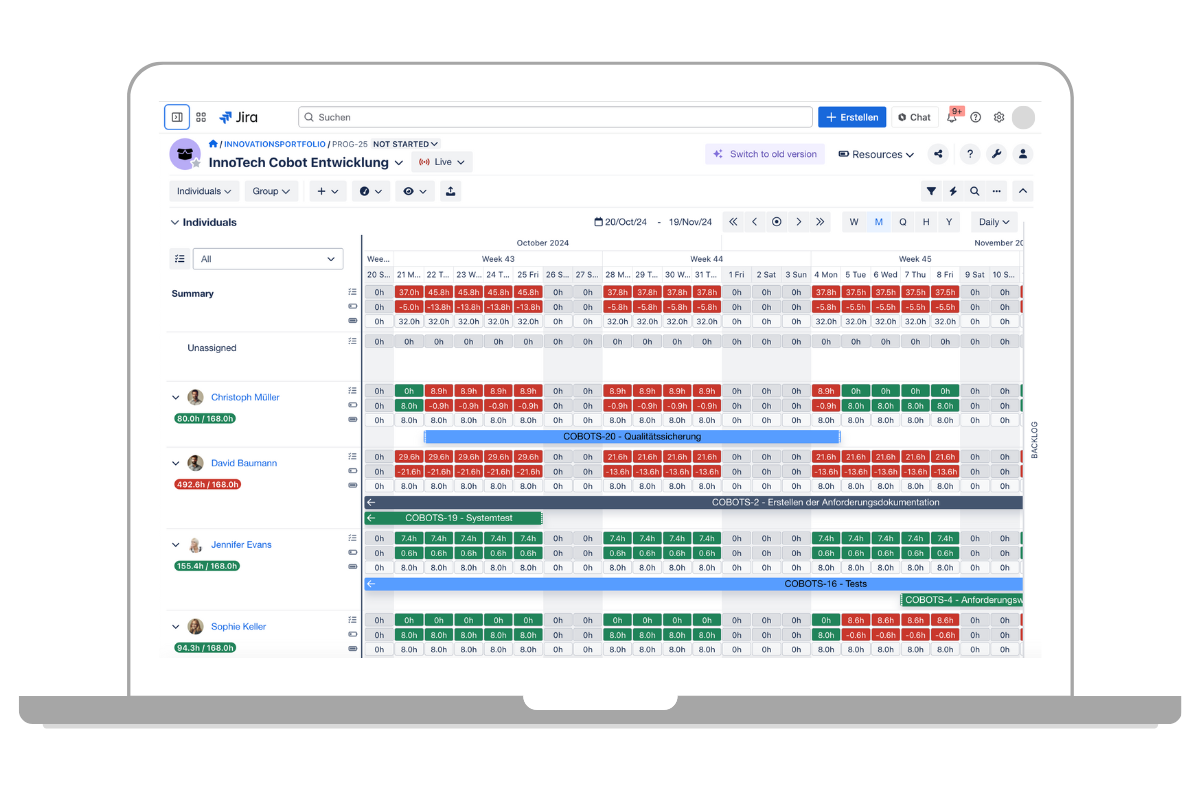Click the home icon in the breadcrumb
Screen dimensions: 1200x790
point(213,144)
